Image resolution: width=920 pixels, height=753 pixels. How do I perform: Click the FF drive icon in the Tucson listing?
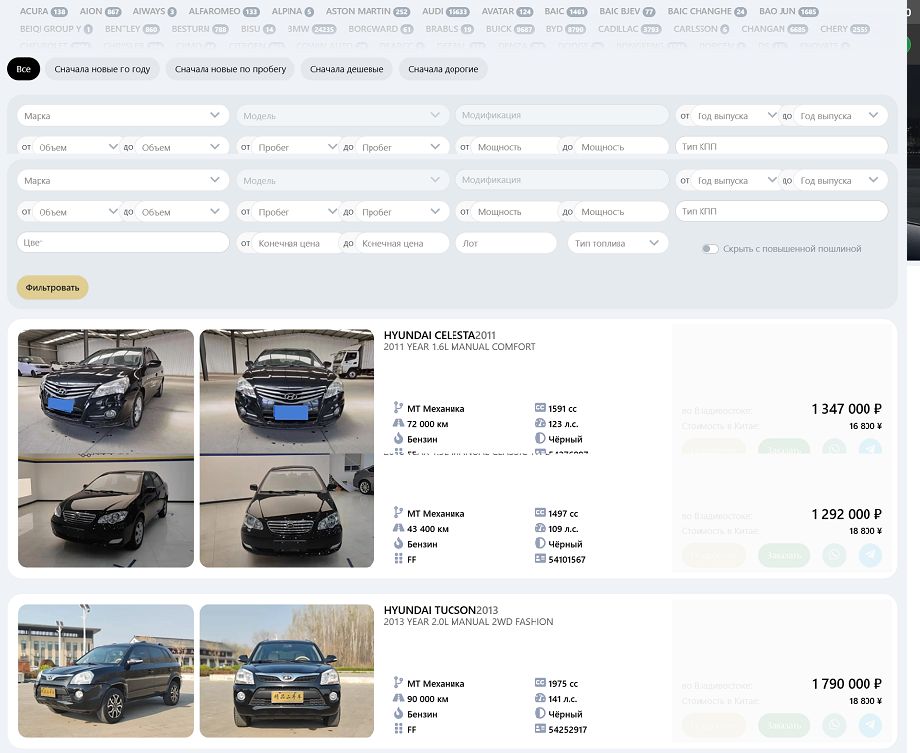pyautogui.click(x=398, y=729)
